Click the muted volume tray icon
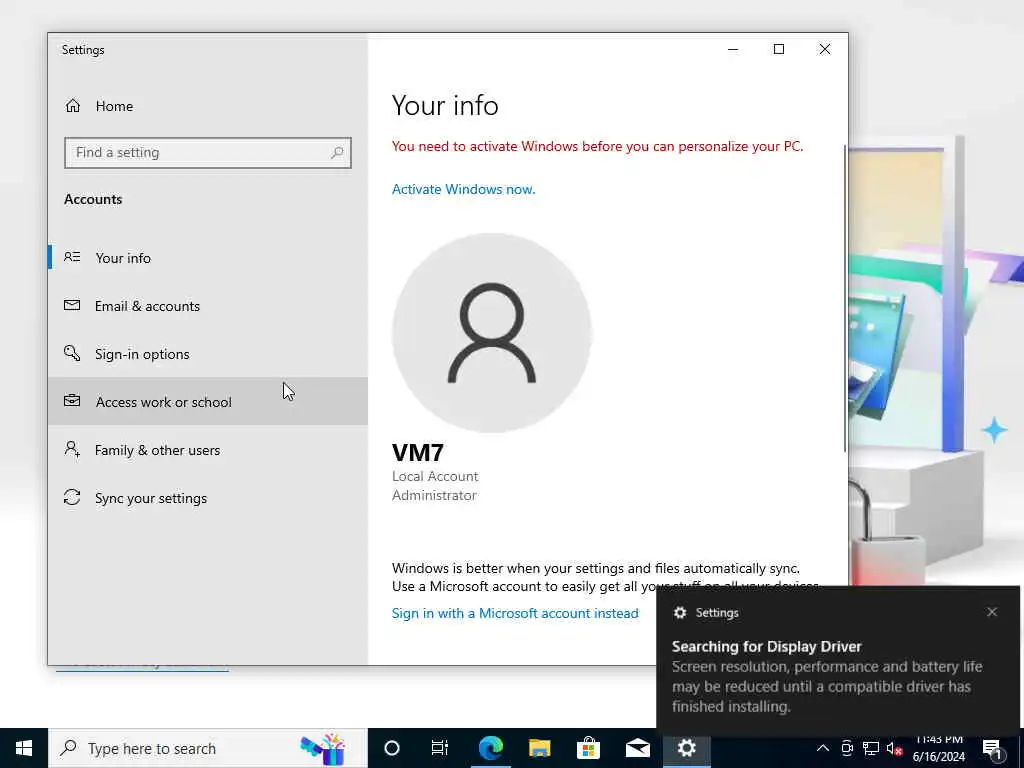Screen dimensions: 1024x768 tap(894, 749)
